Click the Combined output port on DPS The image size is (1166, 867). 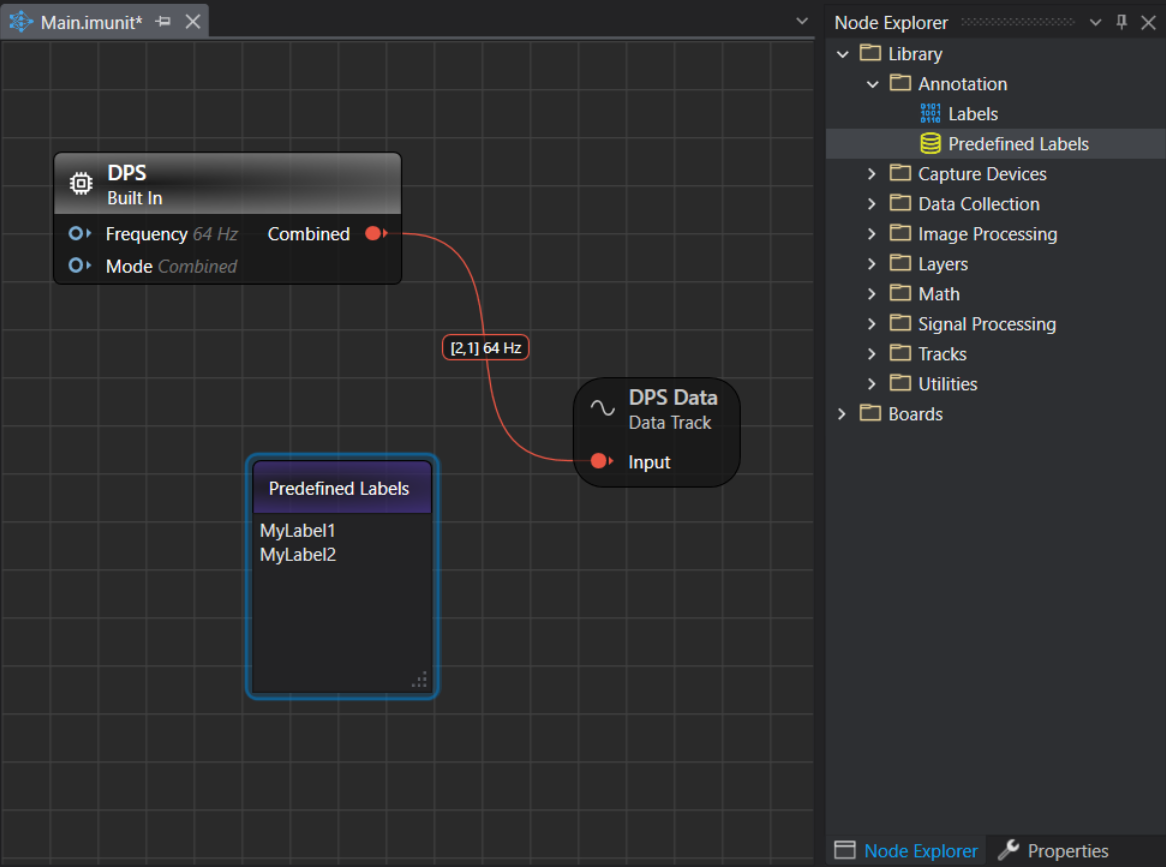(x=374, y=234)
